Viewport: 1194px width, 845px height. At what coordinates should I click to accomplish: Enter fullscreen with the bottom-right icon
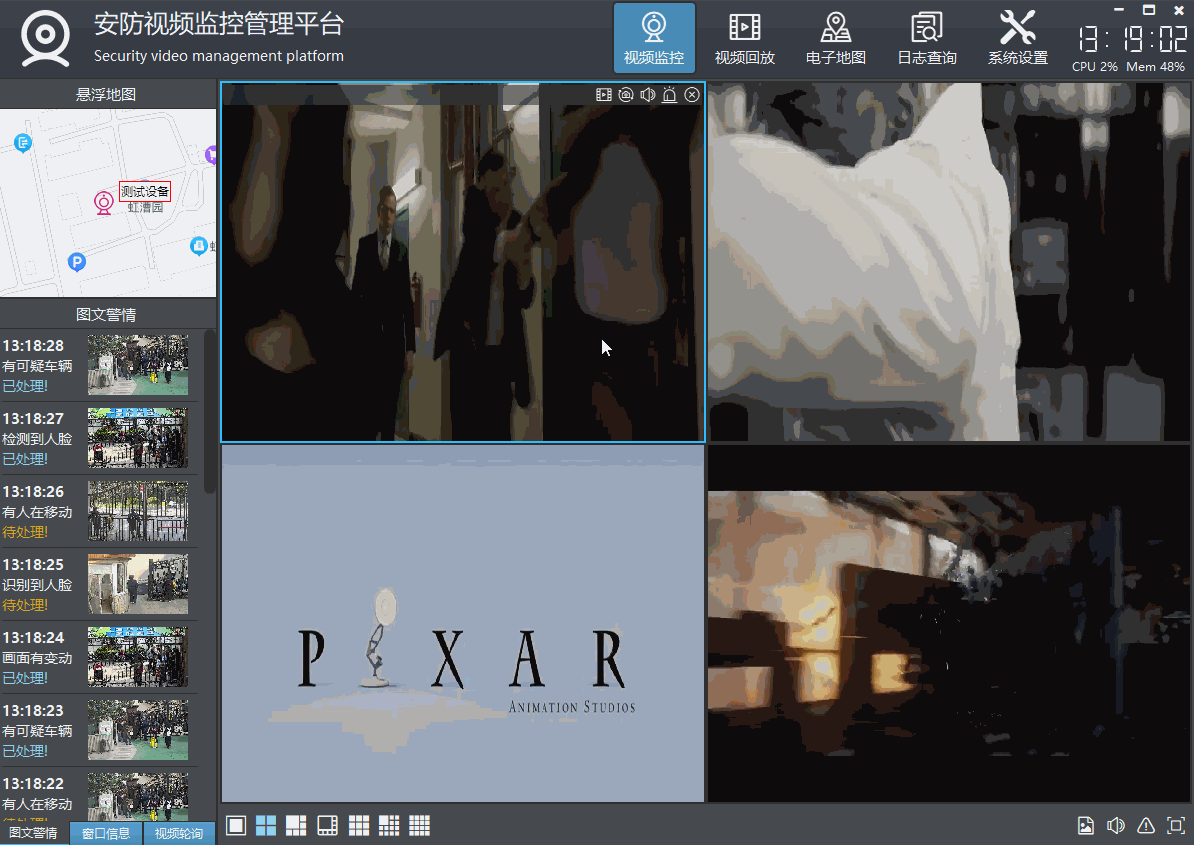(x=1176, y=826)
